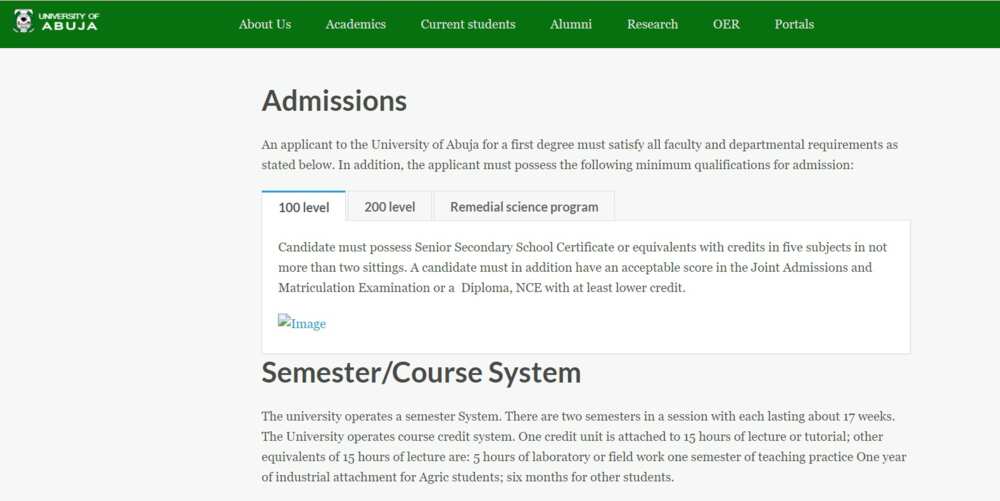
Task: Switch to the 200 level tab
Action: coord(390,207)
